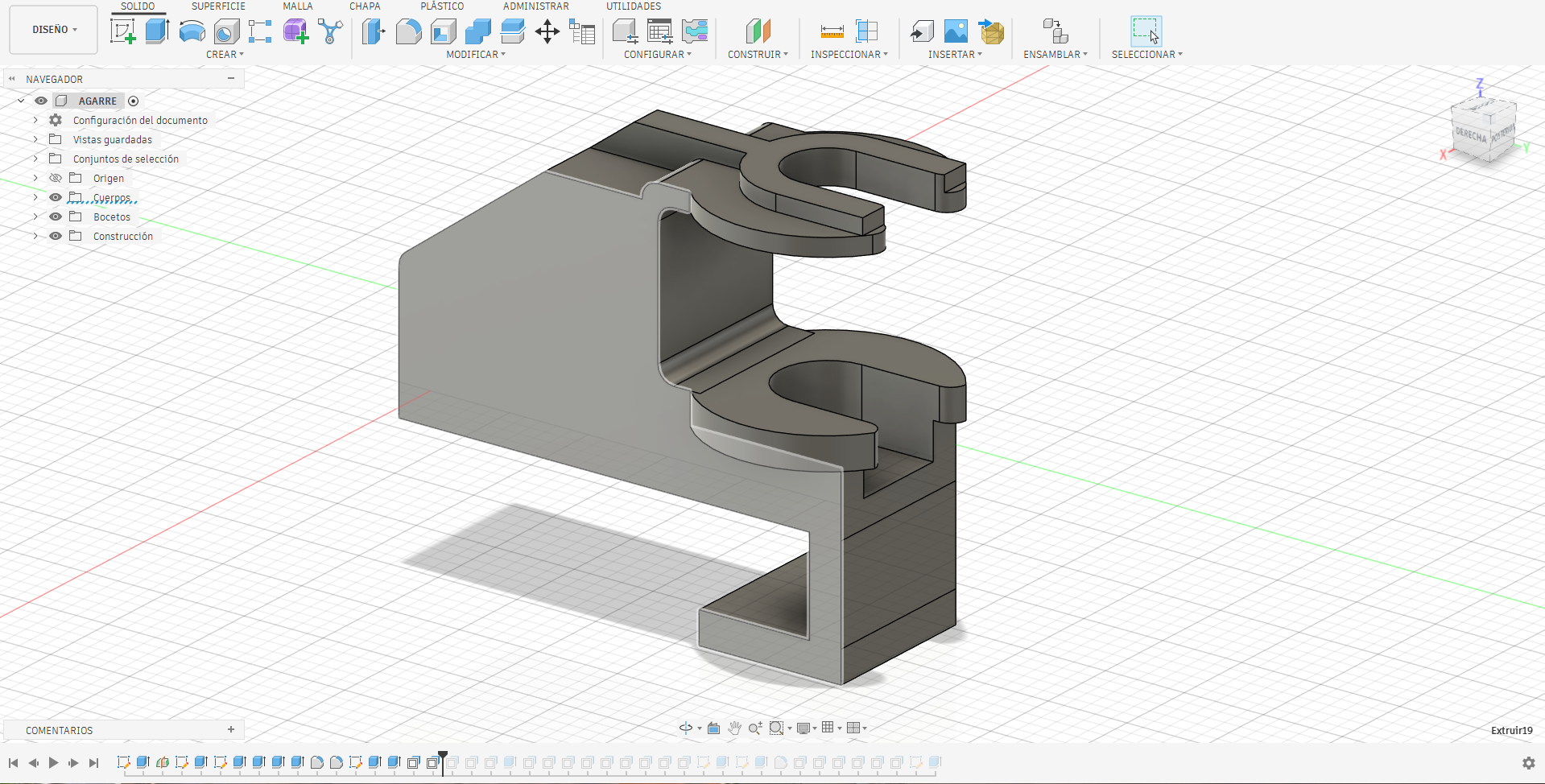Play the timeline history

pos(53,762)
